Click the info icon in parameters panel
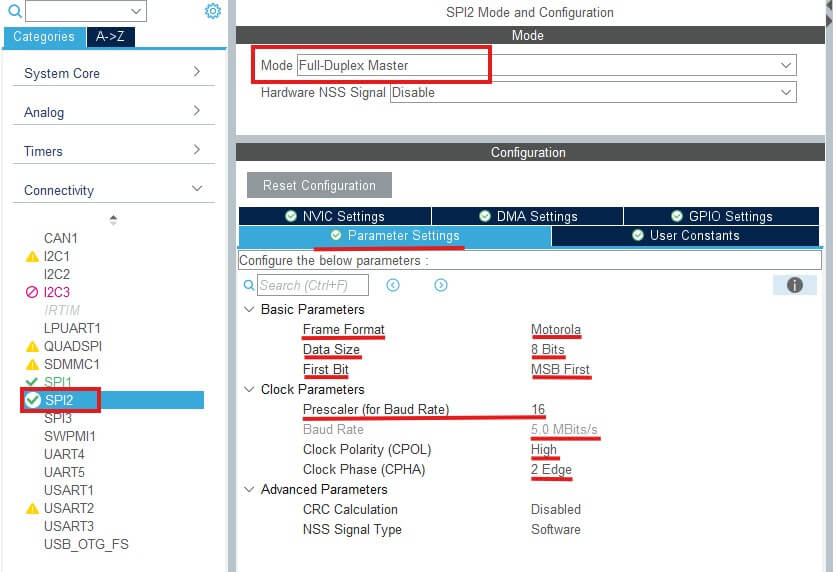Viewport: 836px width, 572px height. 794,285
